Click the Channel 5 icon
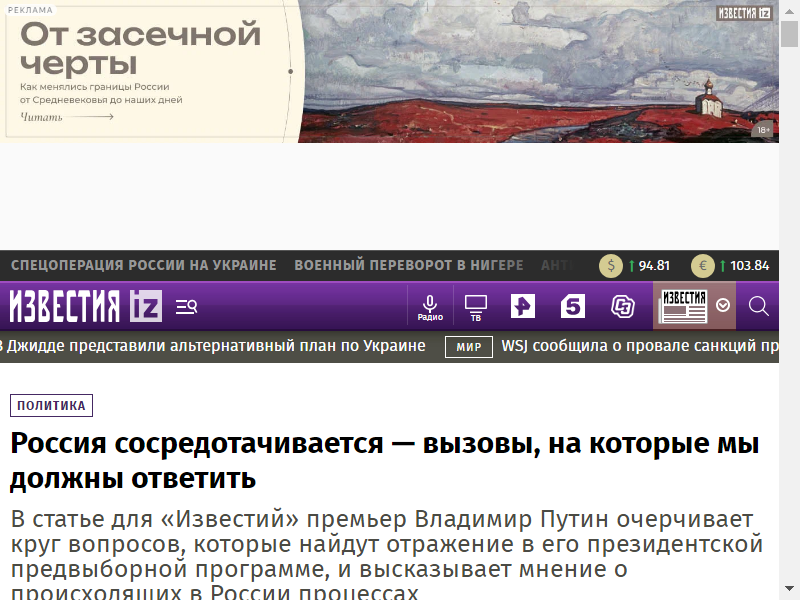Image resolution: width=800 pixels, height=600 pixels. pyautogui.click(x=572, y=306)
